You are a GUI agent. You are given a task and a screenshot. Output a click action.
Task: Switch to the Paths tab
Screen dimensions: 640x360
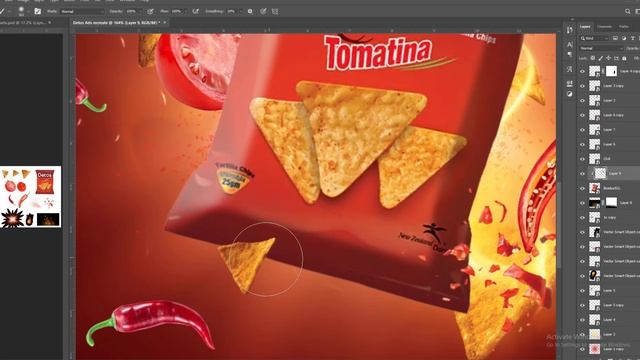click(624, 27)
